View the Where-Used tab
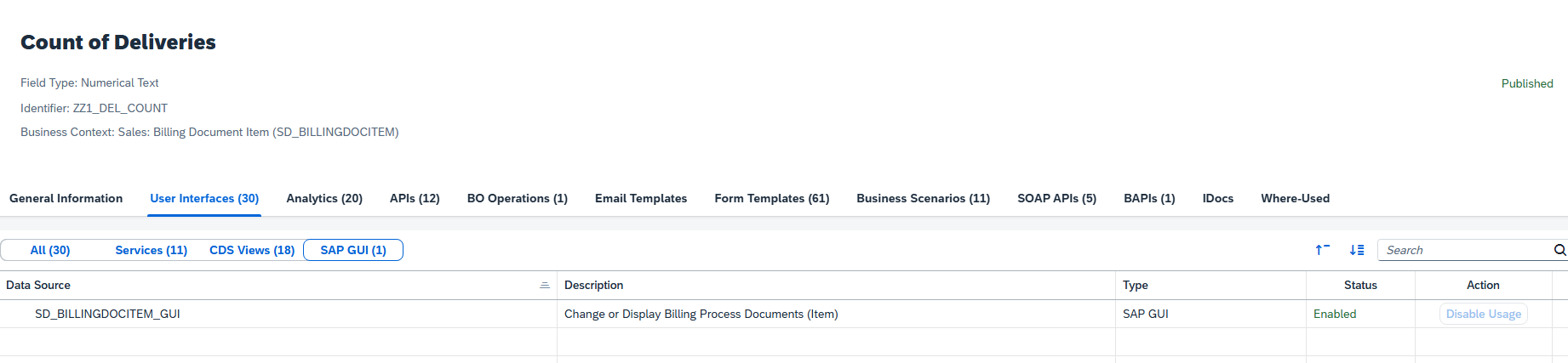The height and width of the screenshot is (363, 1568). (1295, 198)
